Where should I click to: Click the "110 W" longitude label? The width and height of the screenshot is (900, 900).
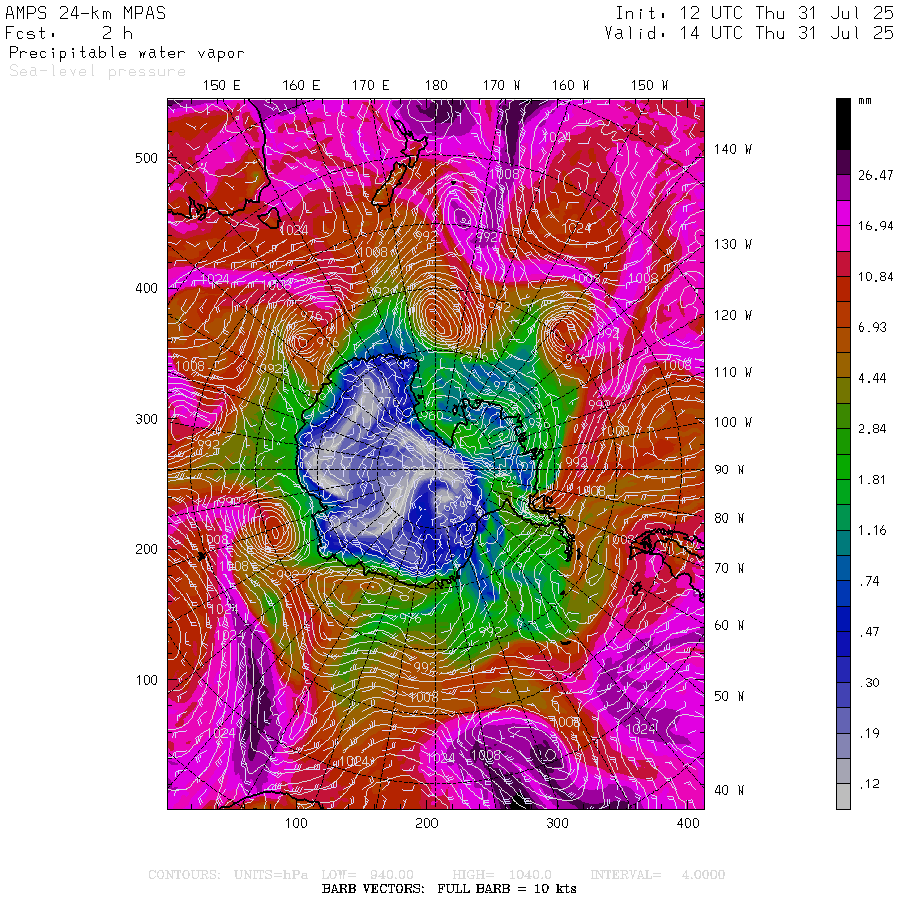click(x=733, y=372)
